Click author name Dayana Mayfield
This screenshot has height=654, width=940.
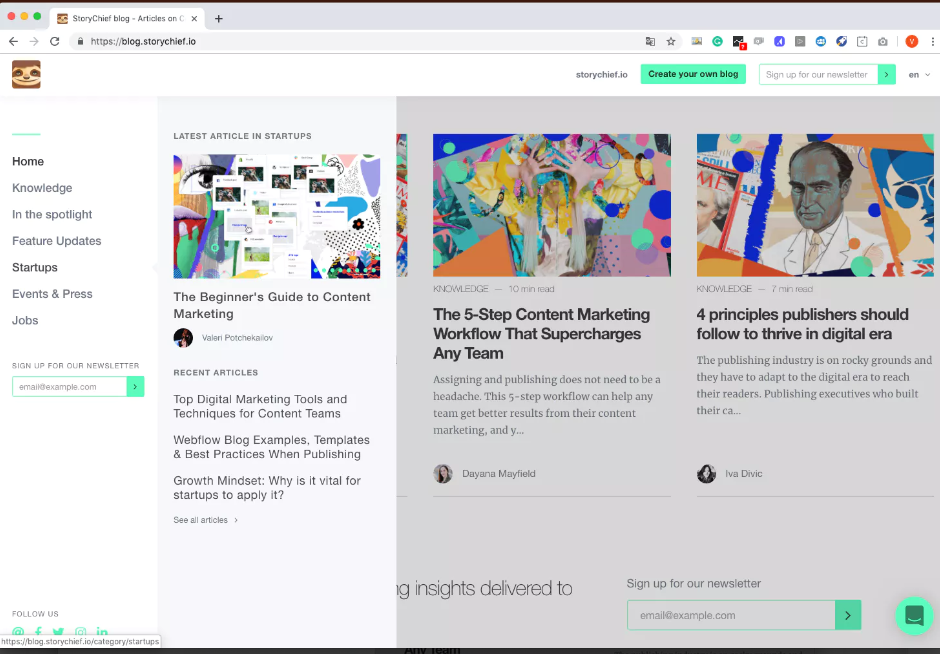pos(499,474)
